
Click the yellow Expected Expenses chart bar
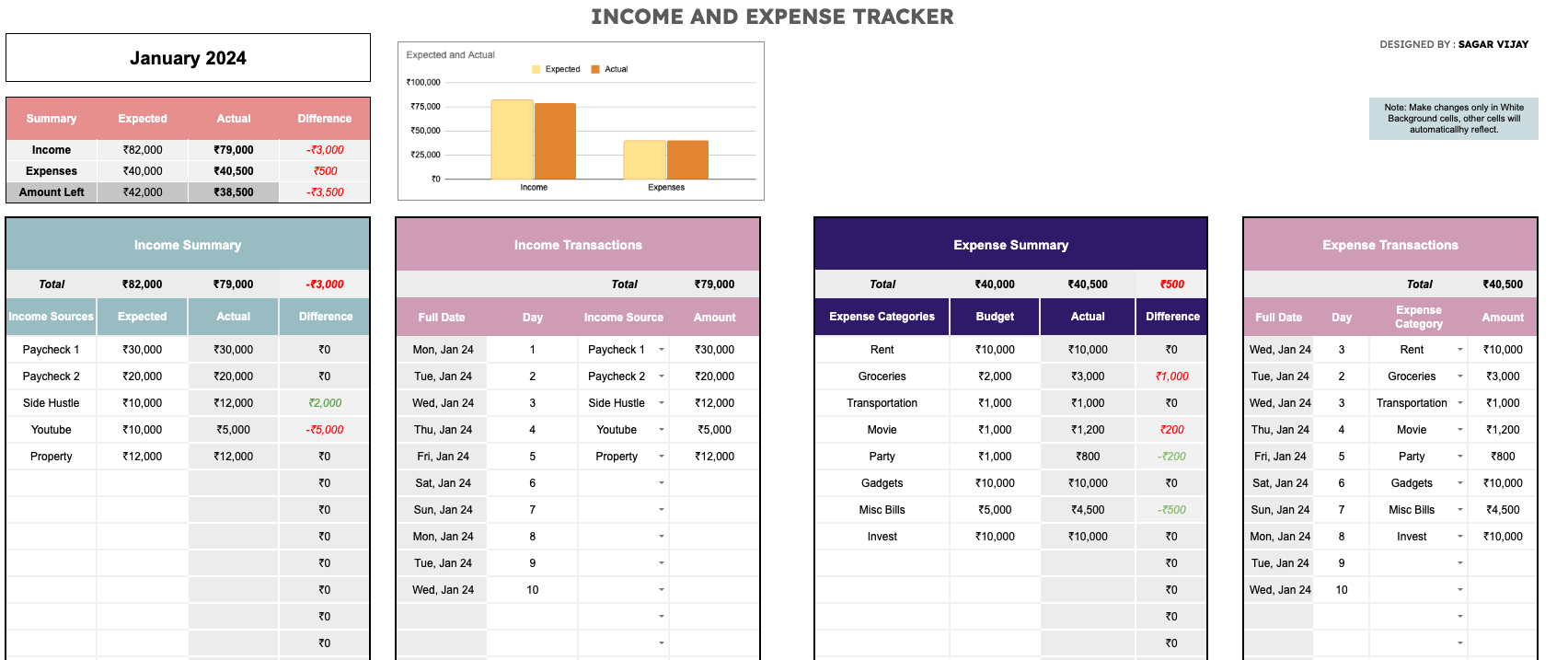pos(644,159)
